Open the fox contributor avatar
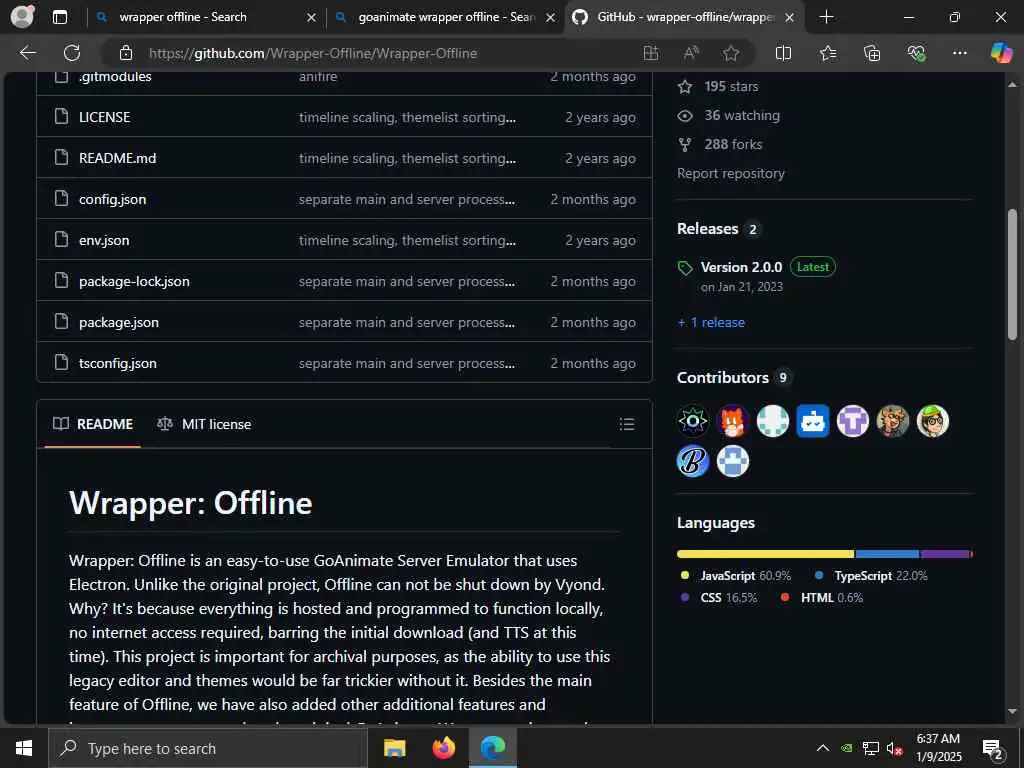 coord(733,421)
